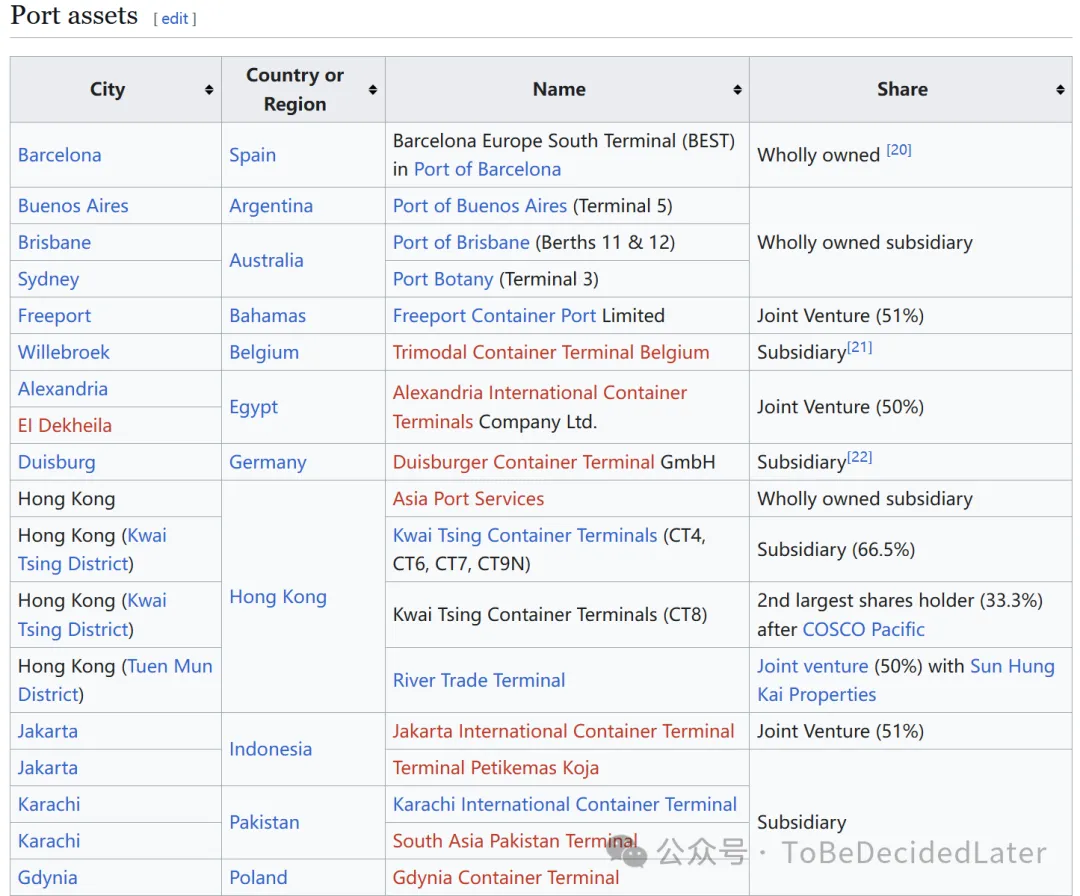
Task: Open footnote 21 next to Subsidiary
Action: pos(860,347)
